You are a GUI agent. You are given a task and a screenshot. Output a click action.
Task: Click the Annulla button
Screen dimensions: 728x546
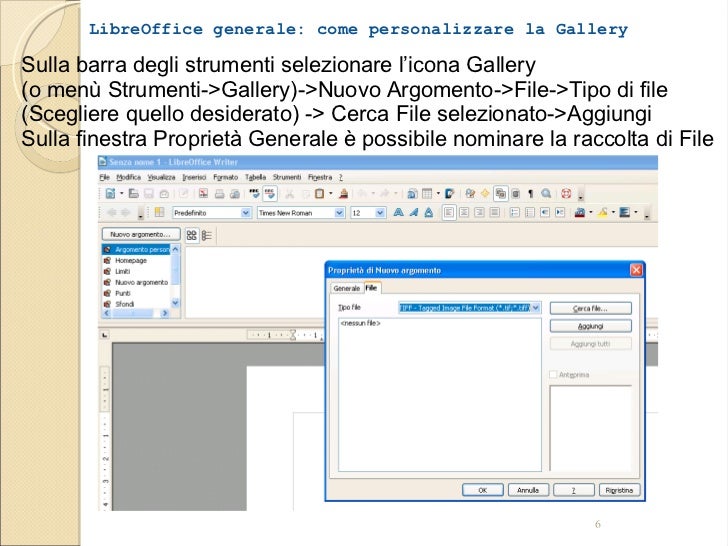click(x=528, y=490)
